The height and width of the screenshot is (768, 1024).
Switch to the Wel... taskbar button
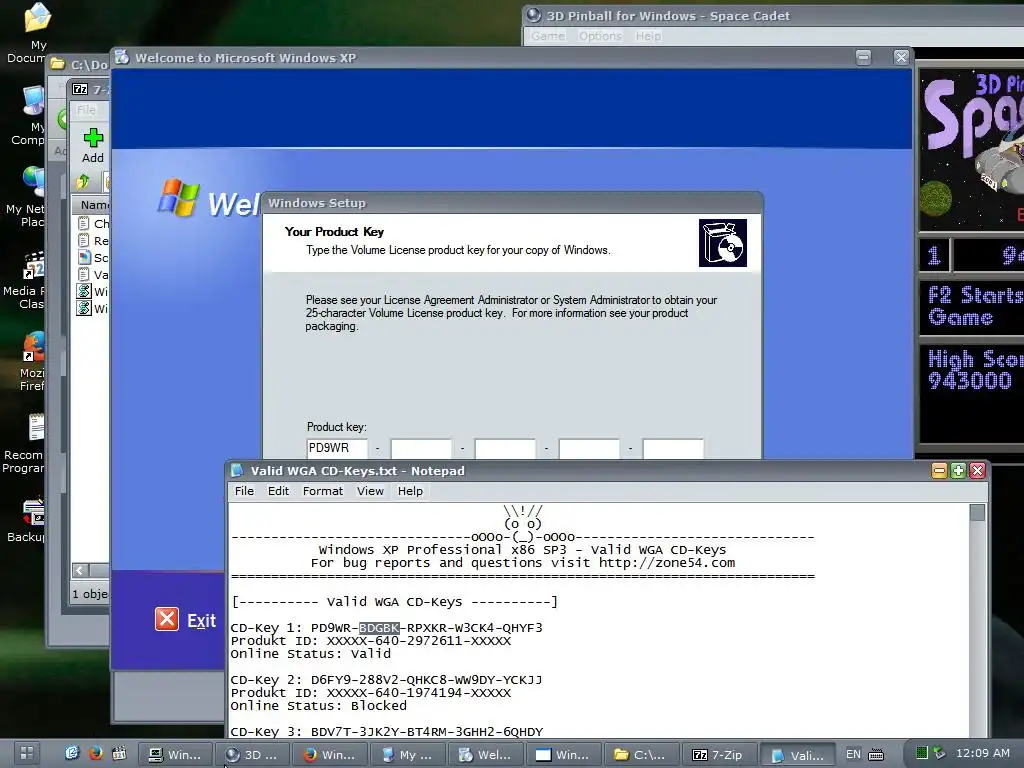pos(486,755)
